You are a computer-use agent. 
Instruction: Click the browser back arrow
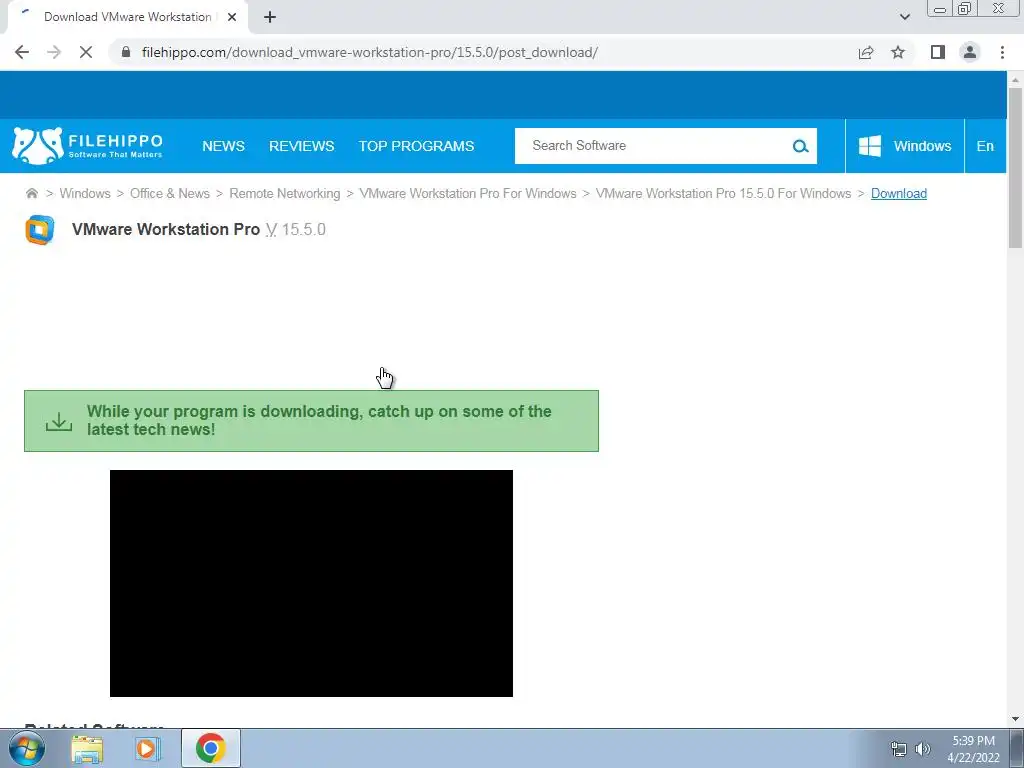(x=22, y=52)
